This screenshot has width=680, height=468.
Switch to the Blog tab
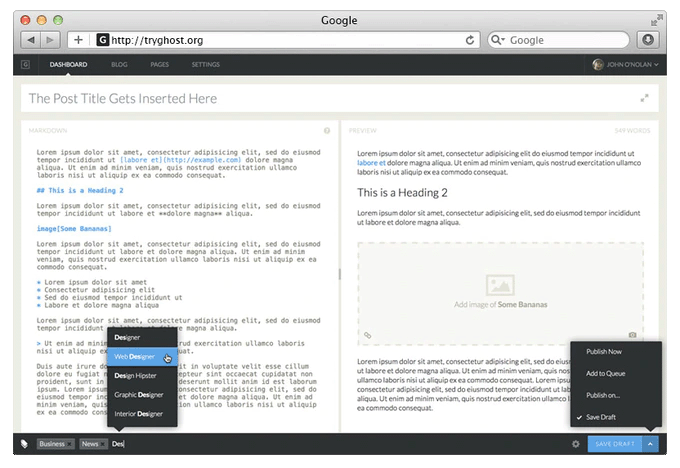[119, 65]
